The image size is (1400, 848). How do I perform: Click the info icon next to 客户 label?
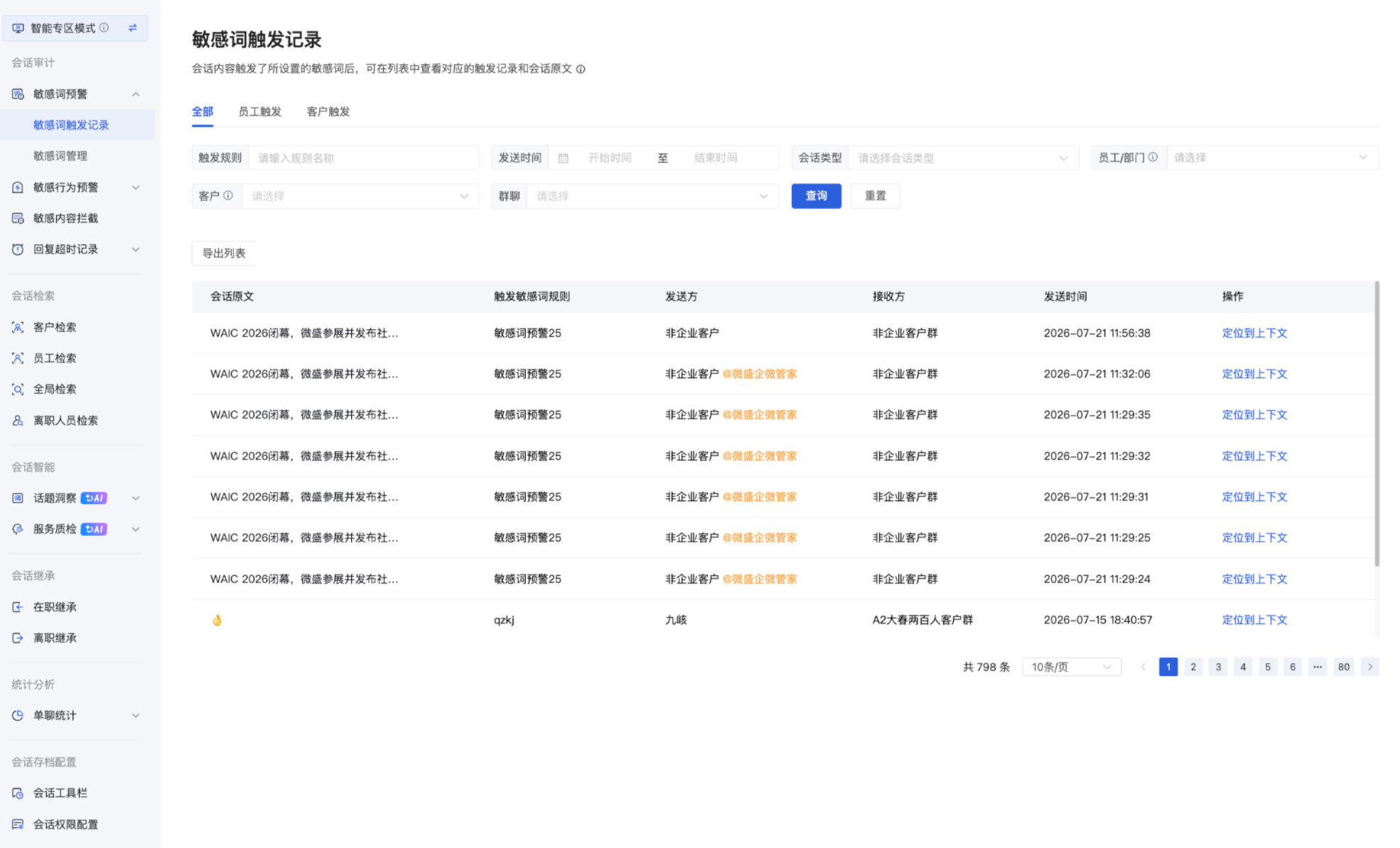(228, 195)
